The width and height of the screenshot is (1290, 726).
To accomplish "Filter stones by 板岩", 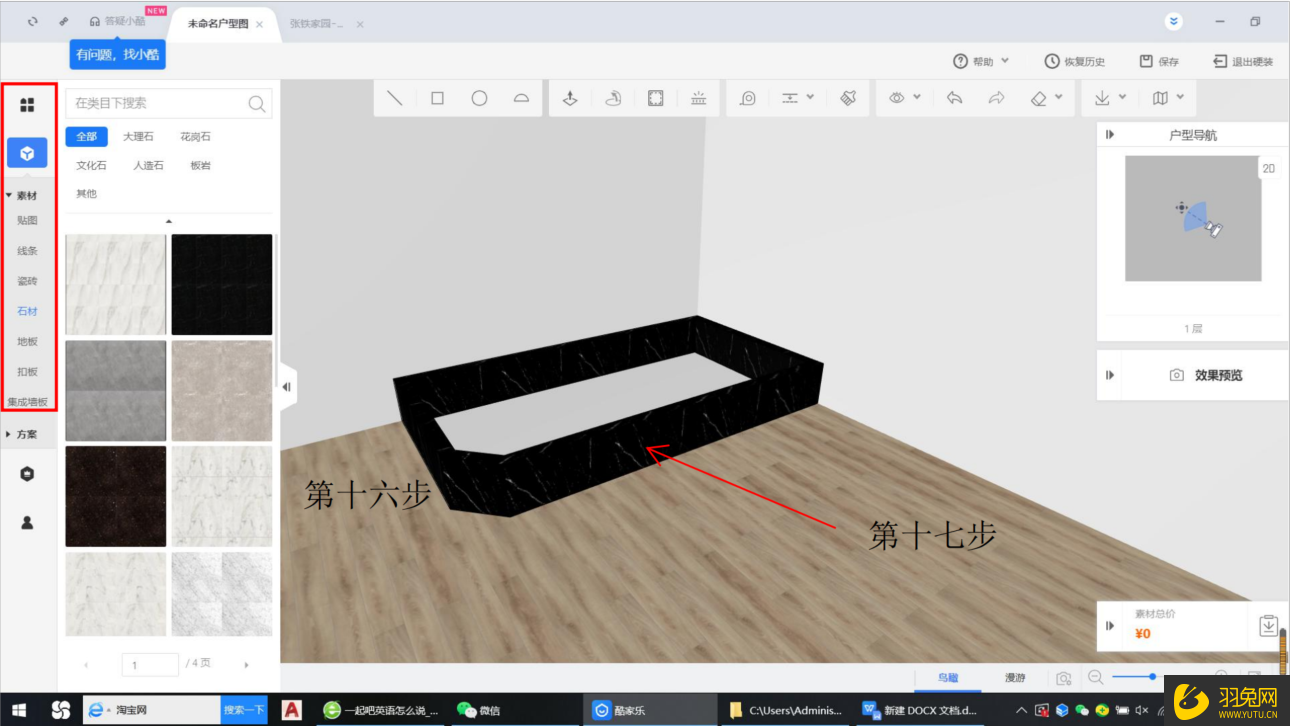I will point(200,165).
